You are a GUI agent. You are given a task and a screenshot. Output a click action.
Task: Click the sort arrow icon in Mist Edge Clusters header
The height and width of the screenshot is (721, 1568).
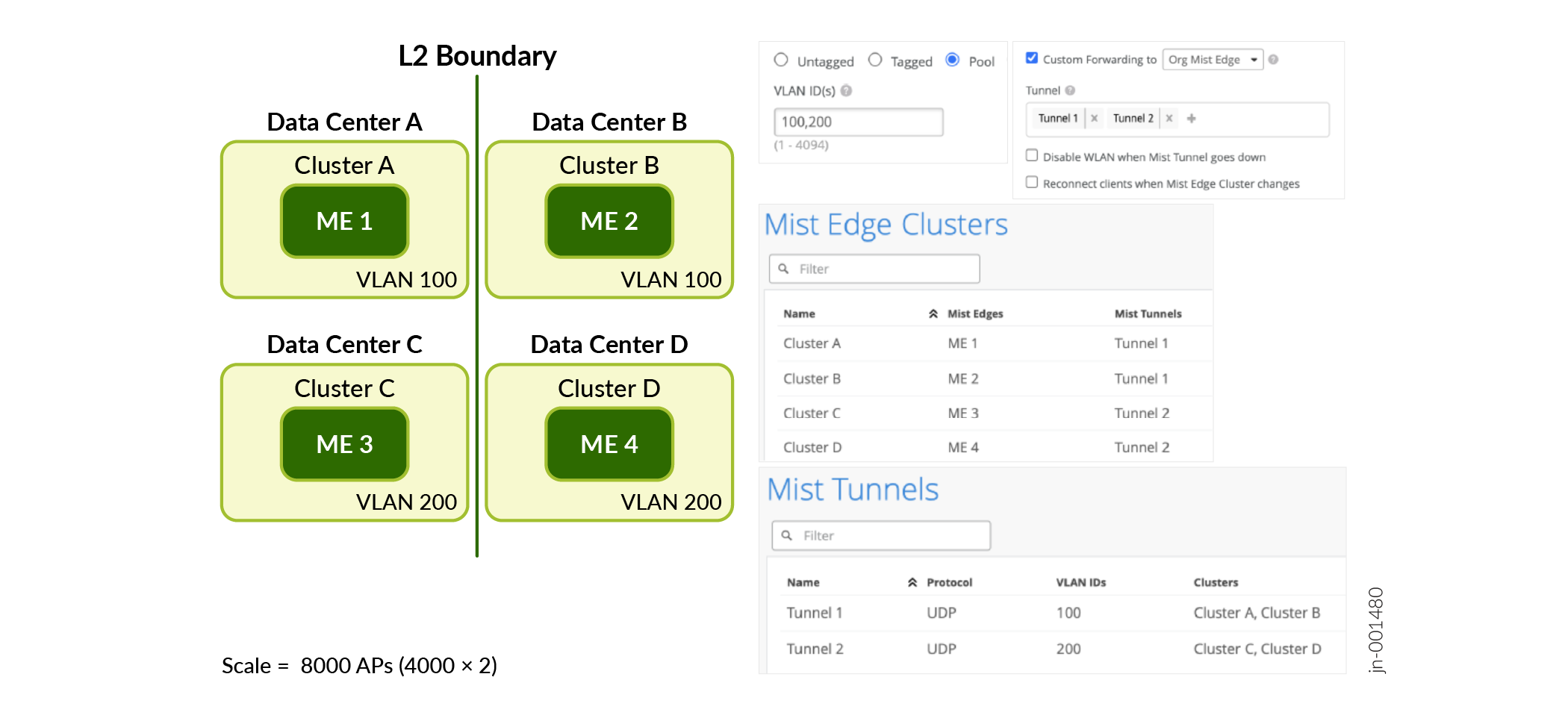(933, 313)
